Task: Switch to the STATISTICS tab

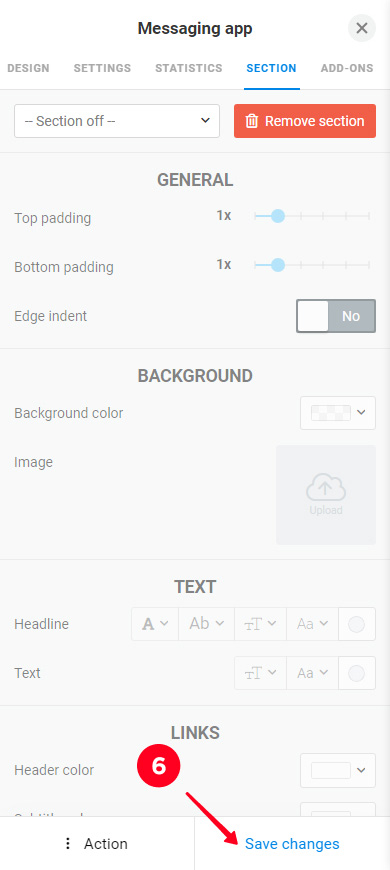Action: tap(189, 68)
